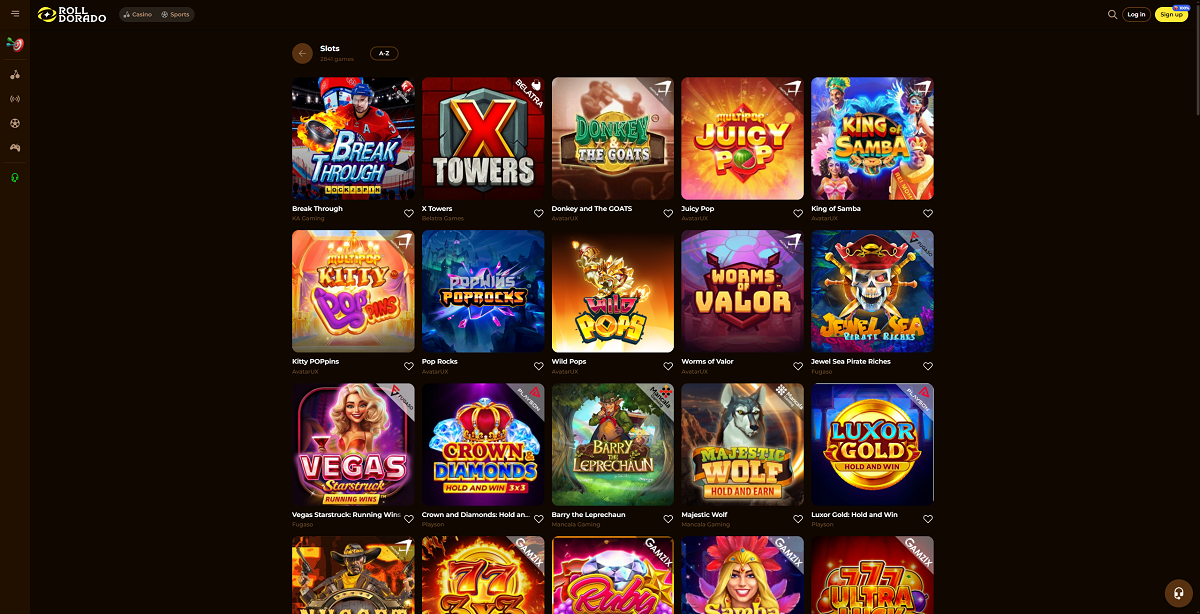The height and width of the screenshot is (614, 1200).
Task: Open the hamburger menu in the sidebar
Action: pos(15,14)
